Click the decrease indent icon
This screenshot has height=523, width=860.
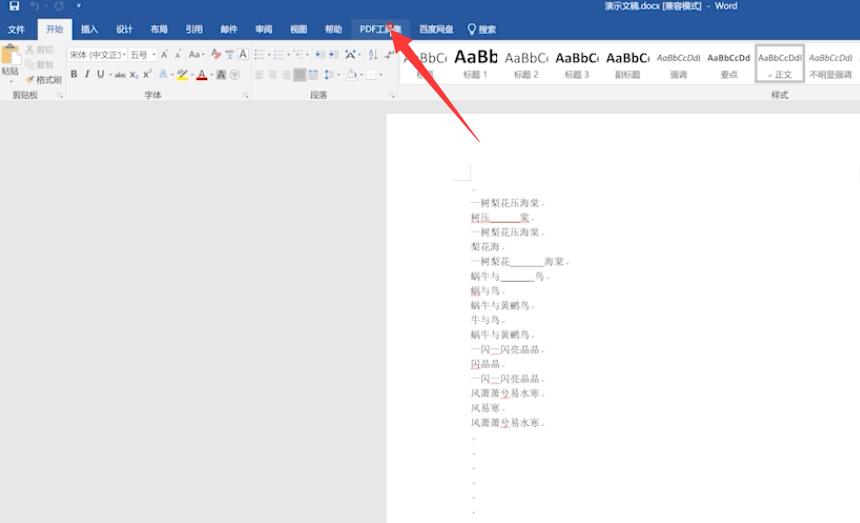pos(320,54)
